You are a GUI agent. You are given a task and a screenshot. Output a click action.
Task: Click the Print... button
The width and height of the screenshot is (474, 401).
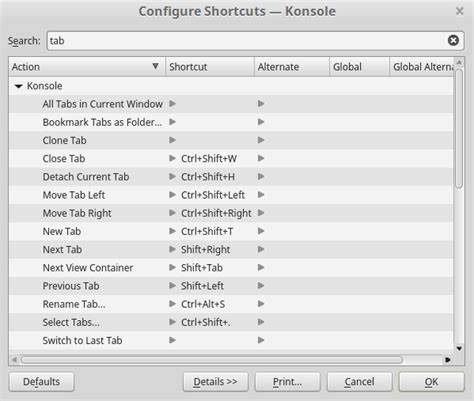[x=287, y=382]
